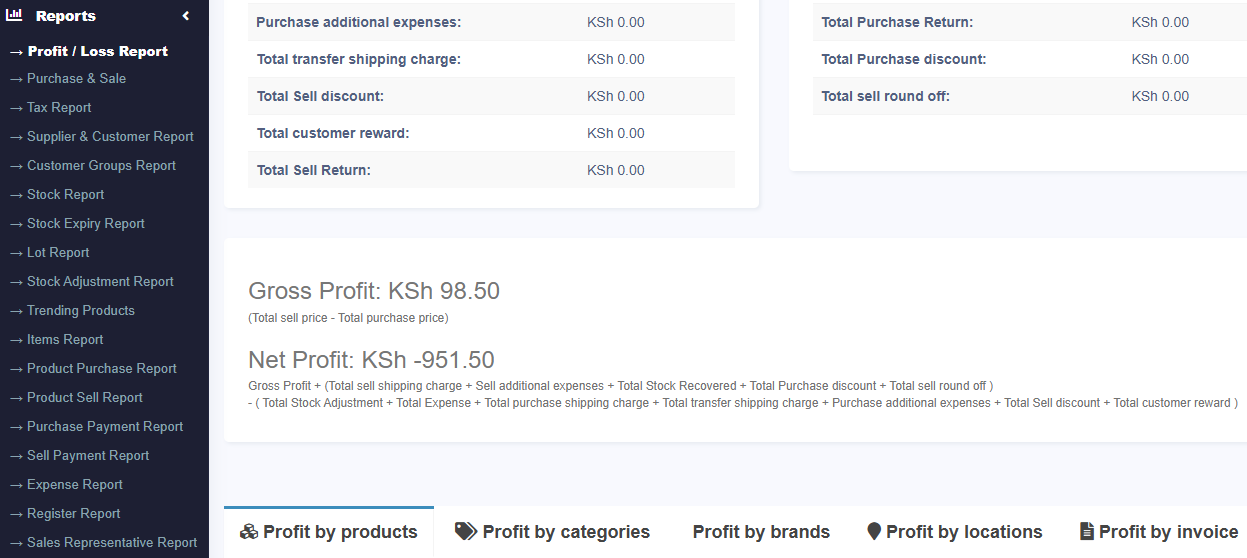Select Gross Profit: KSh 98.50 text
Image resolution: width=1247 pixels, height=558 pixels.
click(374, 292)
